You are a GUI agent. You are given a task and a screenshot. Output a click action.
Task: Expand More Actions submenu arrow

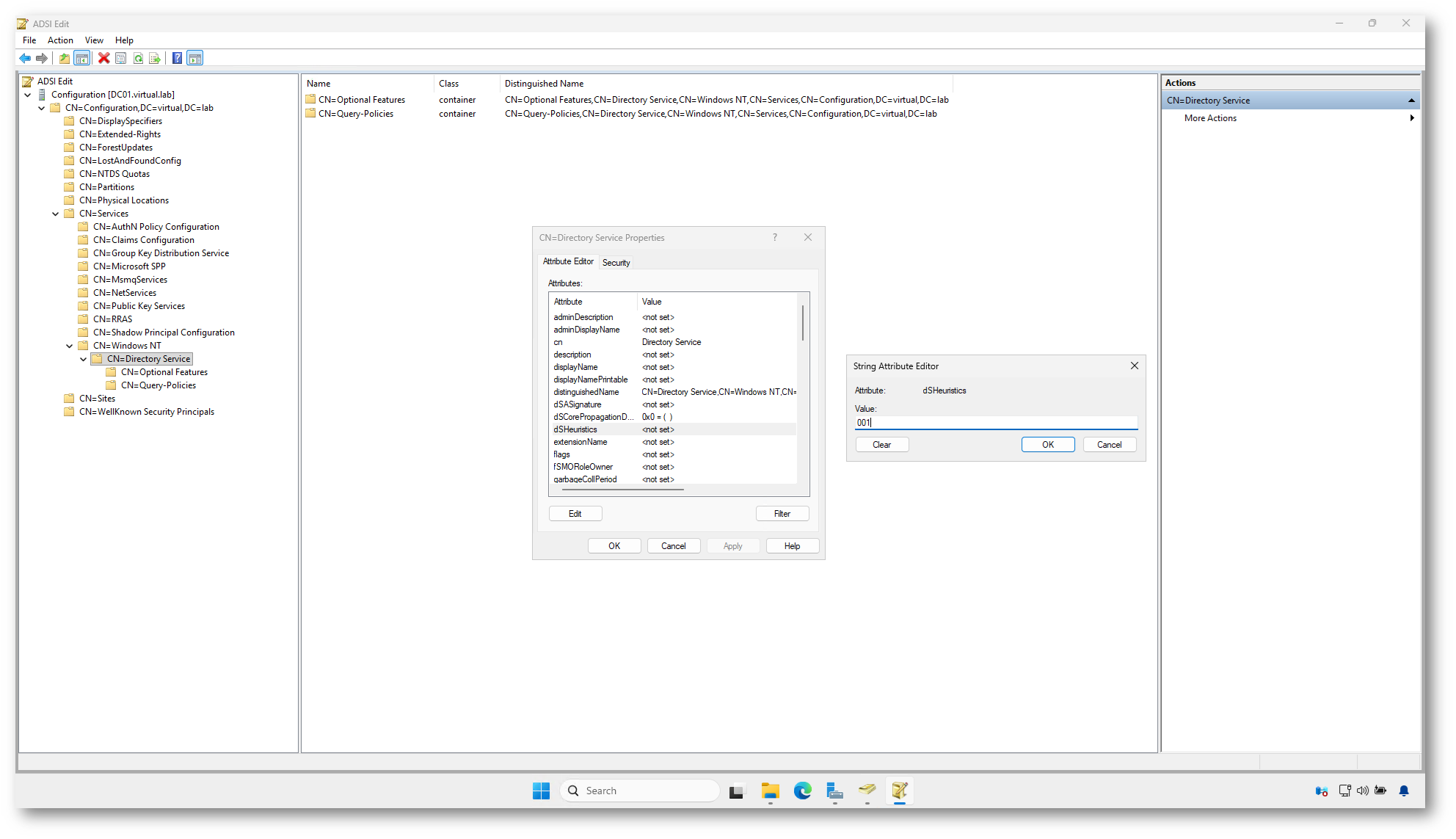[x=1412, y=118]
